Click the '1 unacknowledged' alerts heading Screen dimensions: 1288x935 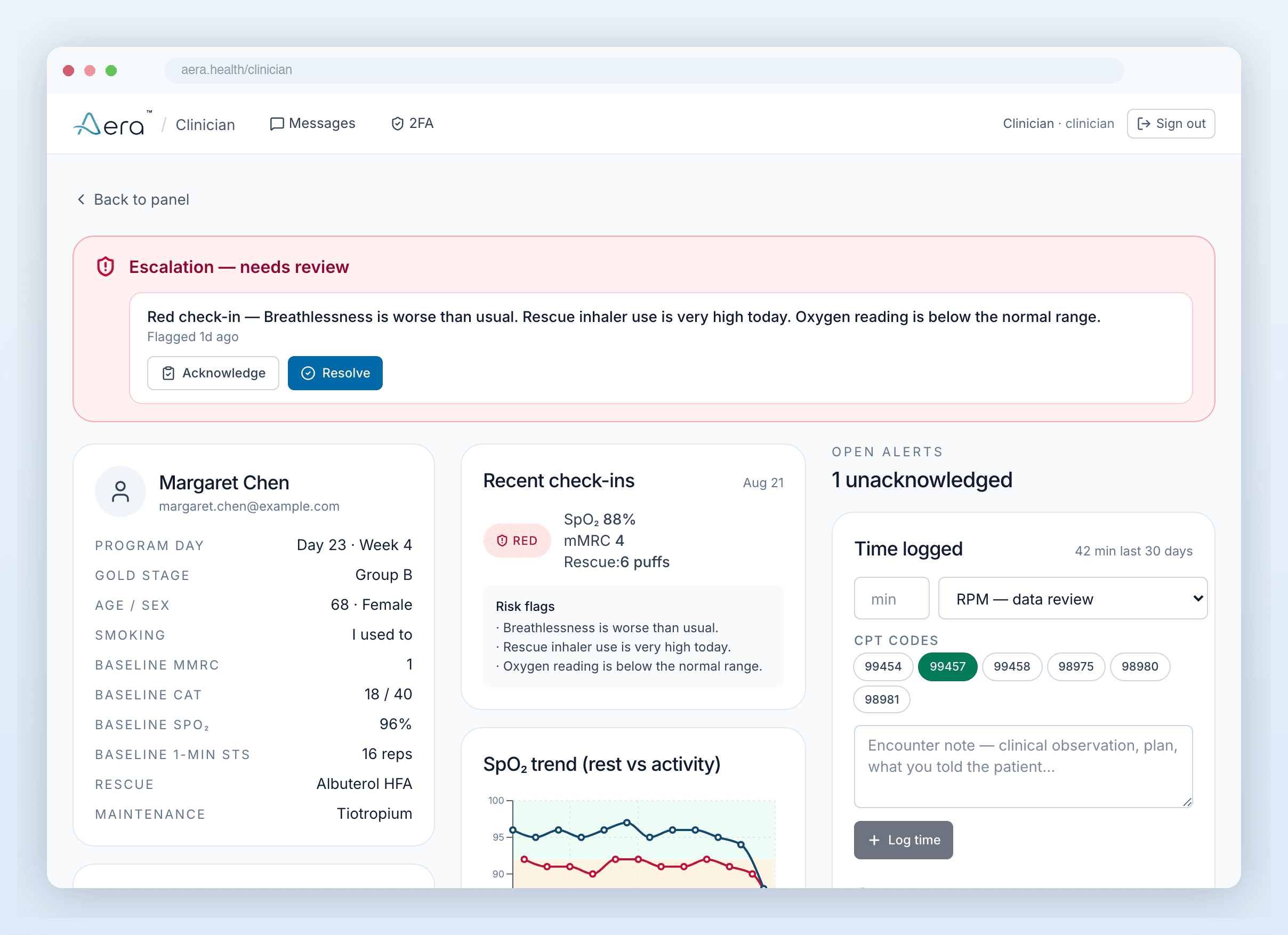922,480
